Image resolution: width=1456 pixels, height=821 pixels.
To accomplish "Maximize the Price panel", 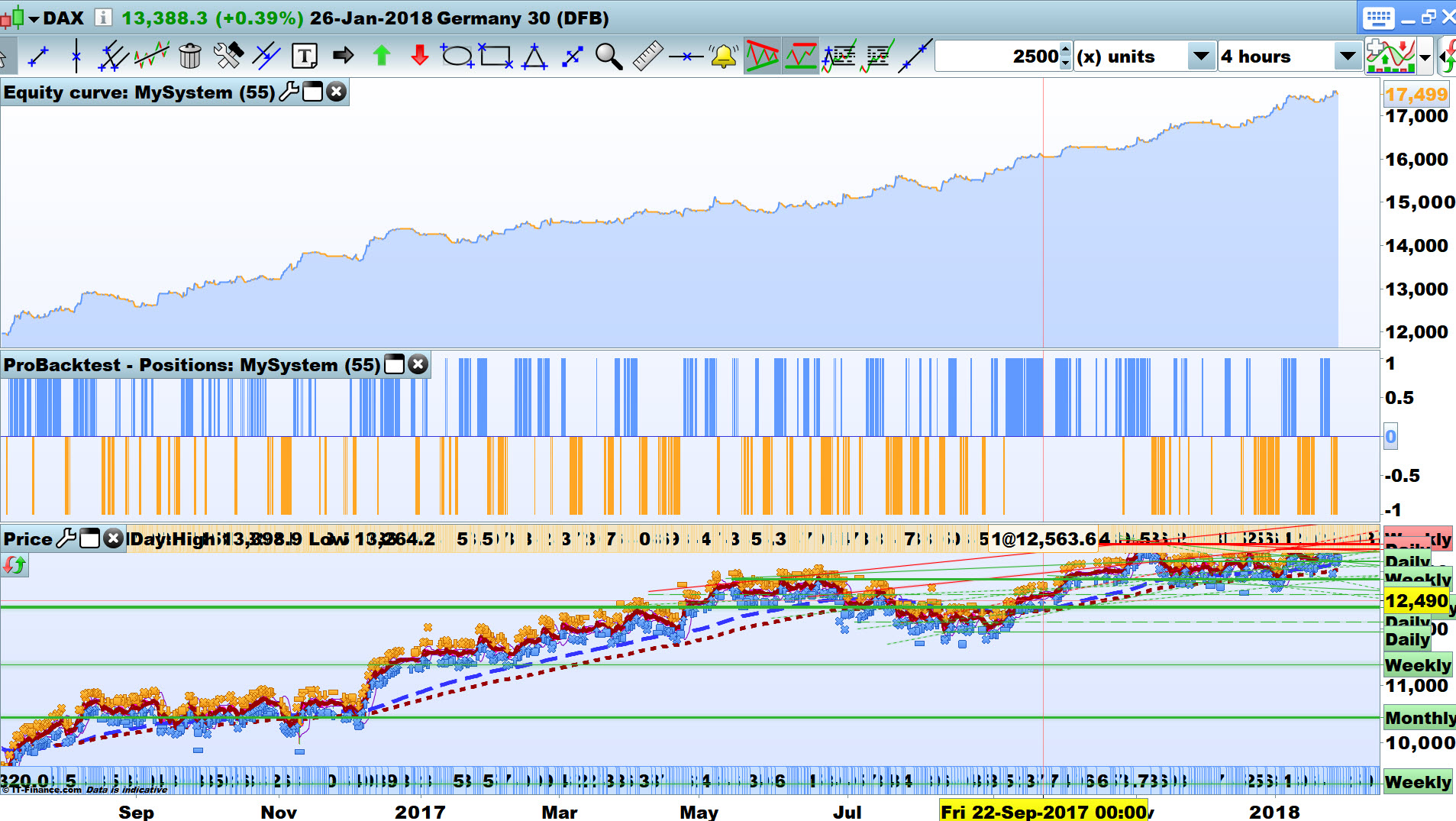I will [x=90, y=538].
